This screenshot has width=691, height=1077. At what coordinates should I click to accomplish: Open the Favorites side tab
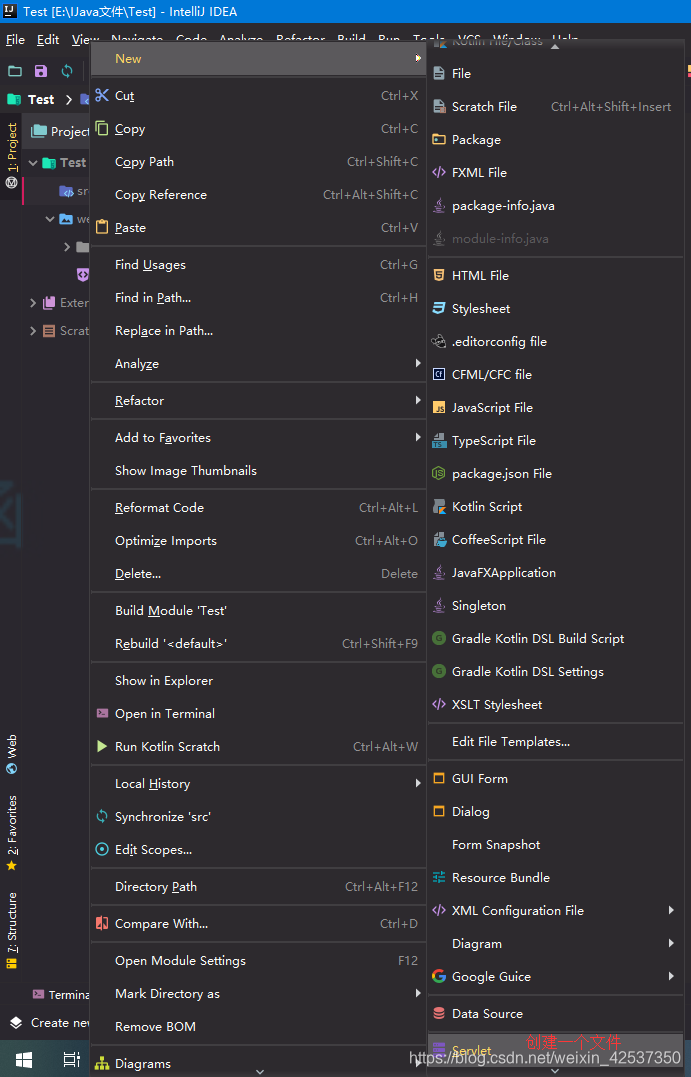click(x=12, y=832)
